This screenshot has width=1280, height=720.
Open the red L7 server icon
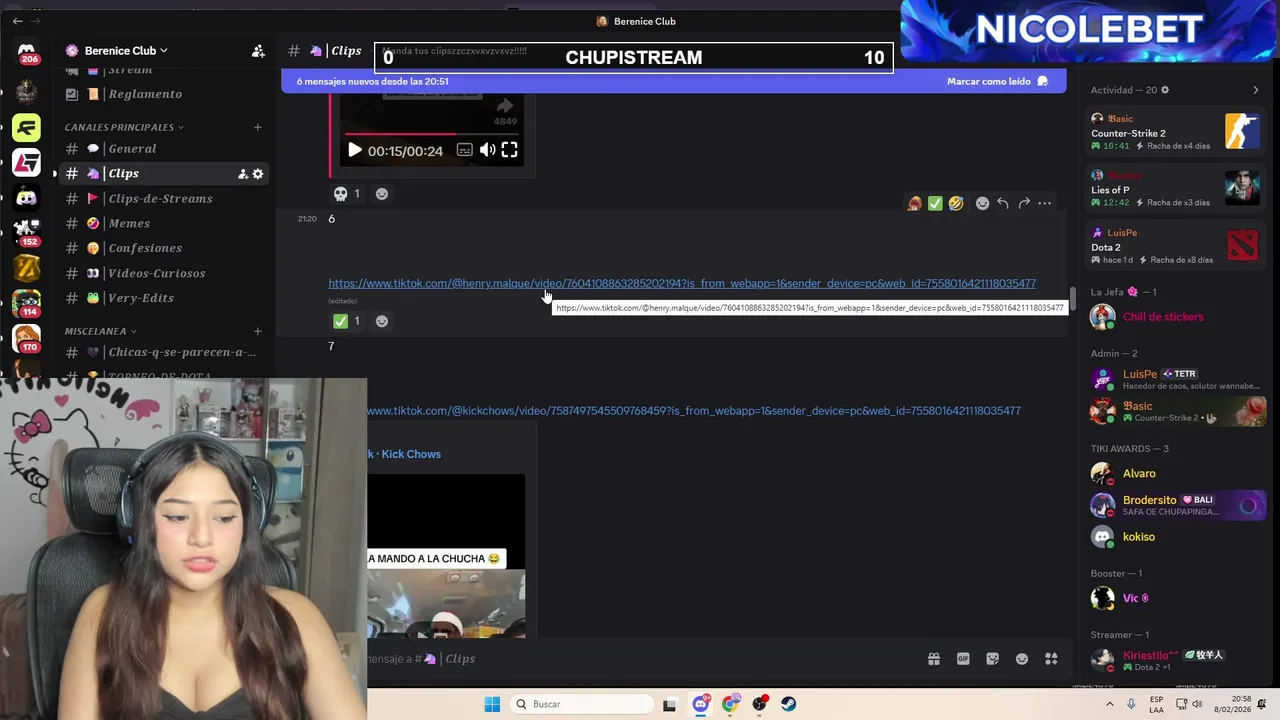(26, 162)
